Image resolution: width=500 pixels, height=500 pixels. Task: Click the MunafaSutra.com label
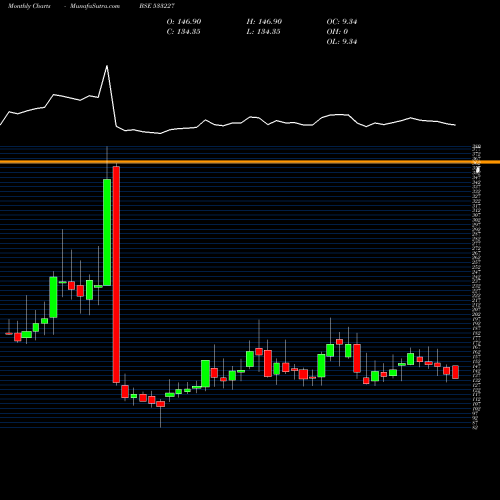(95, 6)
